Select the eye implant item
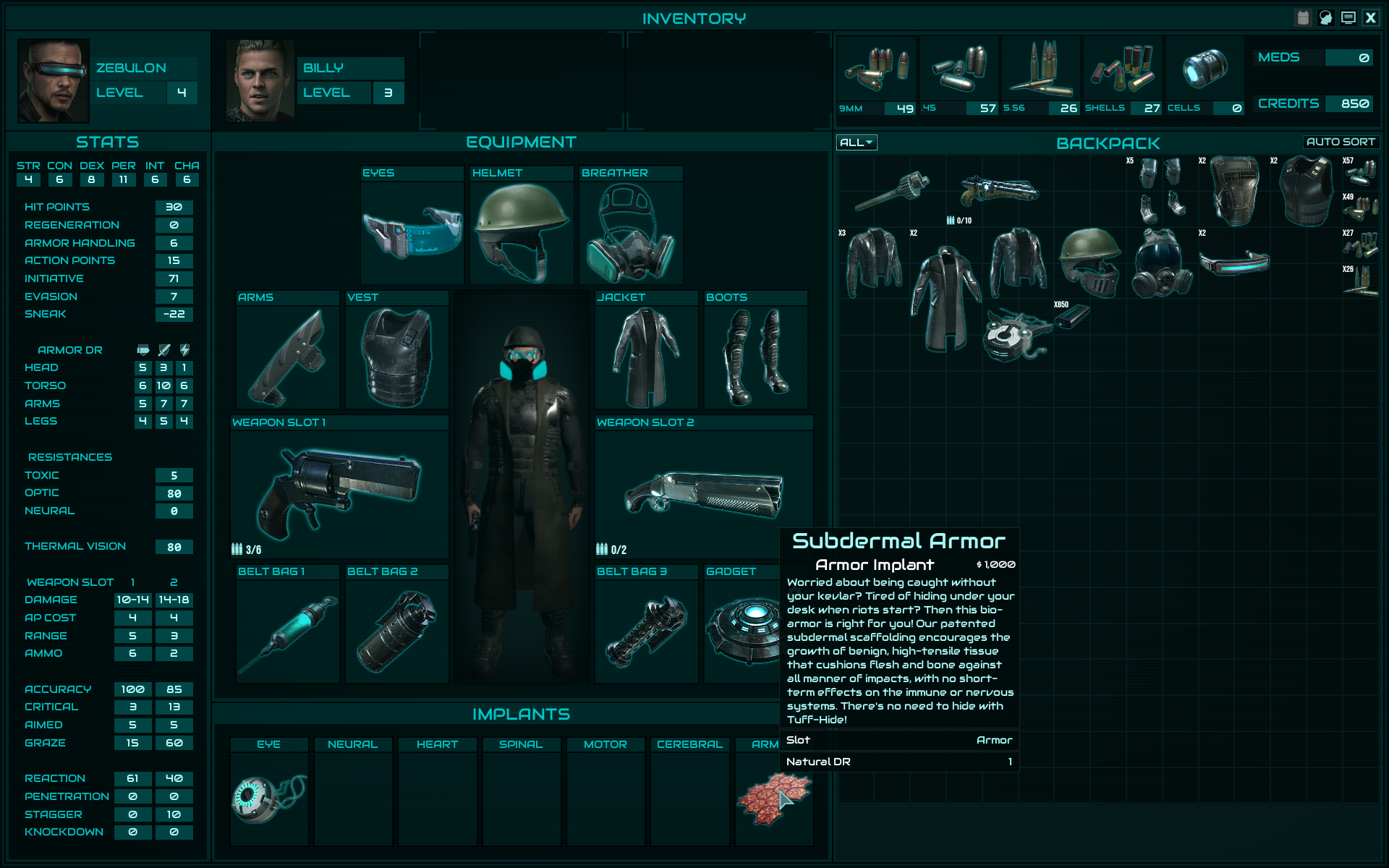This screenshot has width=1389, height=868. 268,797
